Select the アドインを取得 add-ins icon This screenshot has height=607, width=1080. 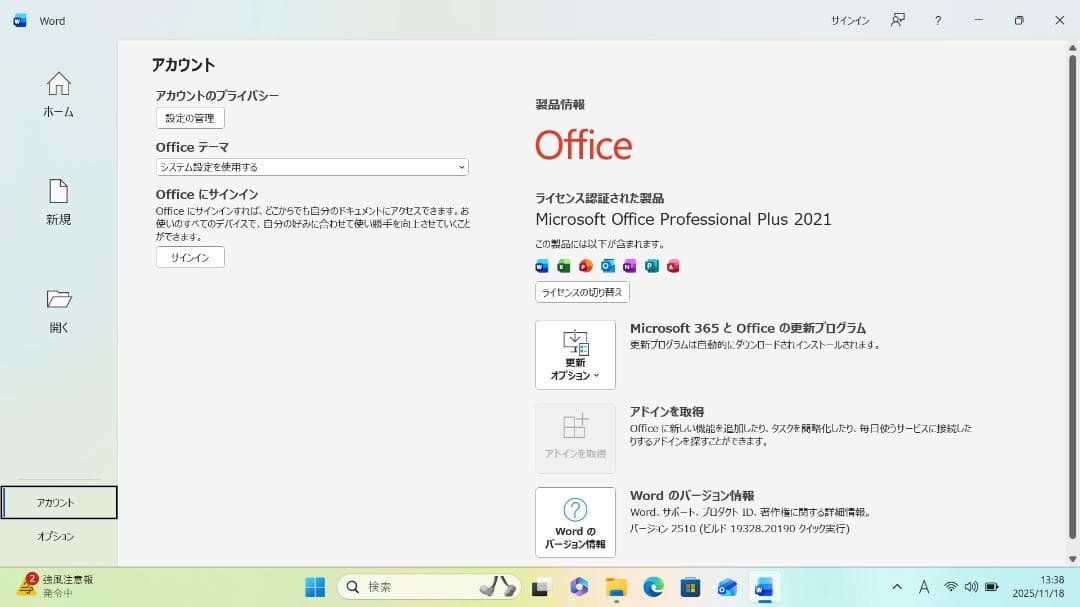(575, 437)
